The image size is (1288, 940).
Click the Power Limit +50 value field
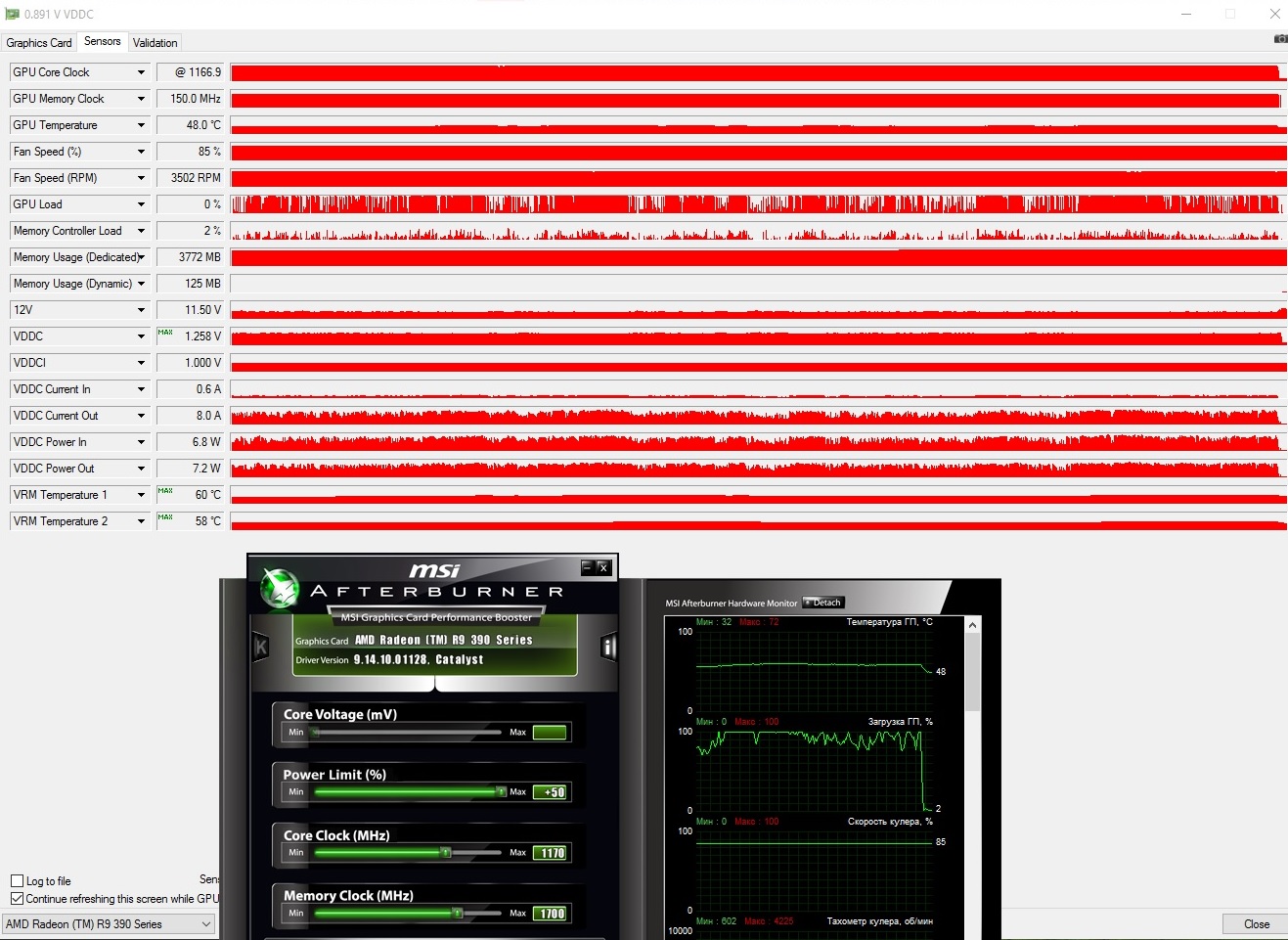click(550, 792)
